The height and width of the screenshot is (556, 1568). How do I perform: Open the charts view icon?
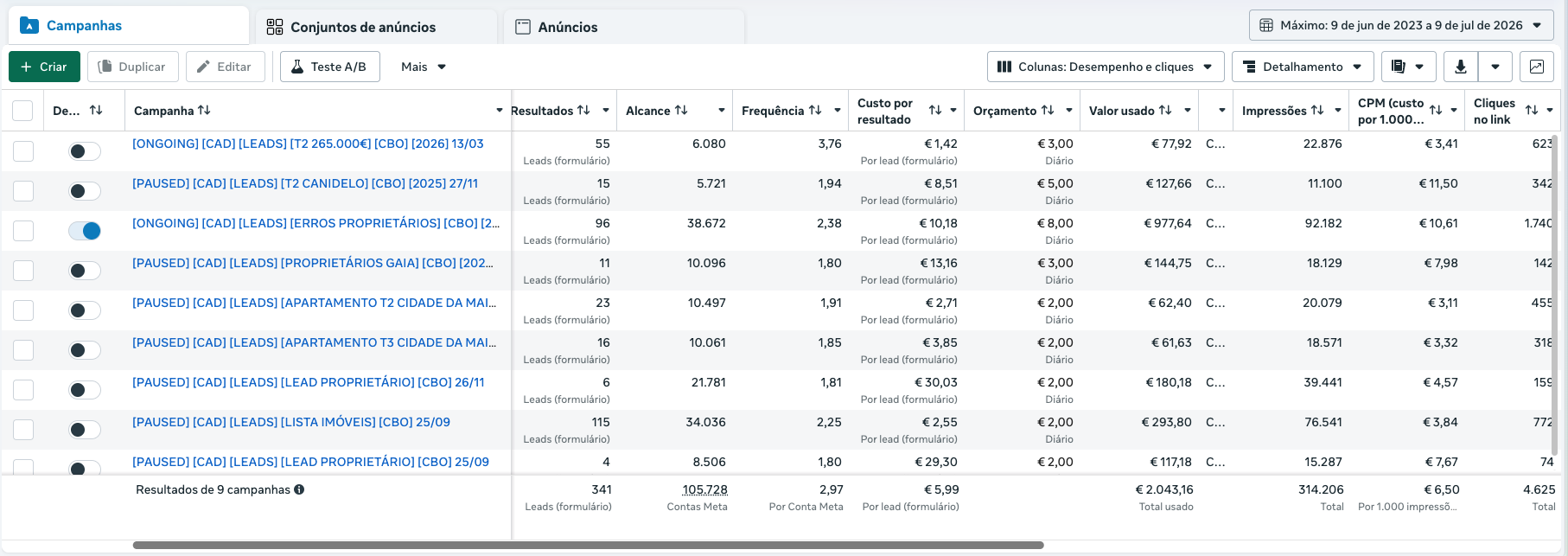point(1536,67)
